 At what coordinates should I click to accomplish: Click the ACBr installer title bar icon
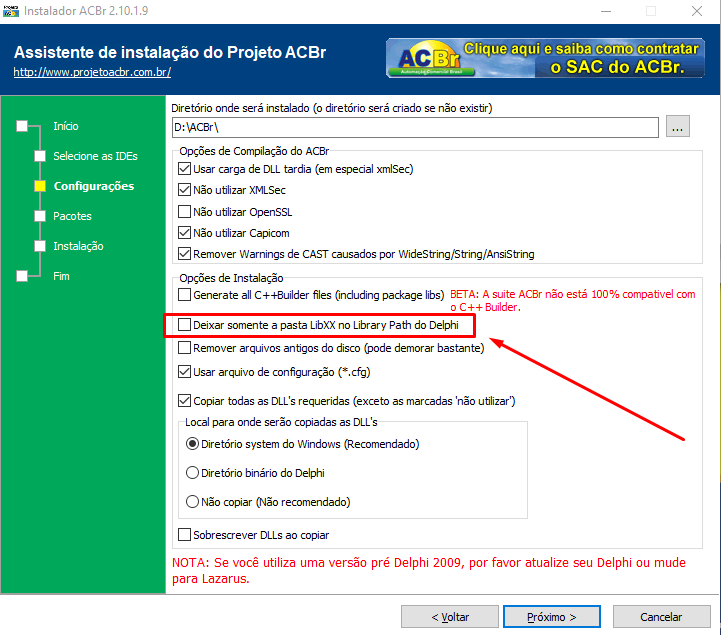tap(11, 11)
